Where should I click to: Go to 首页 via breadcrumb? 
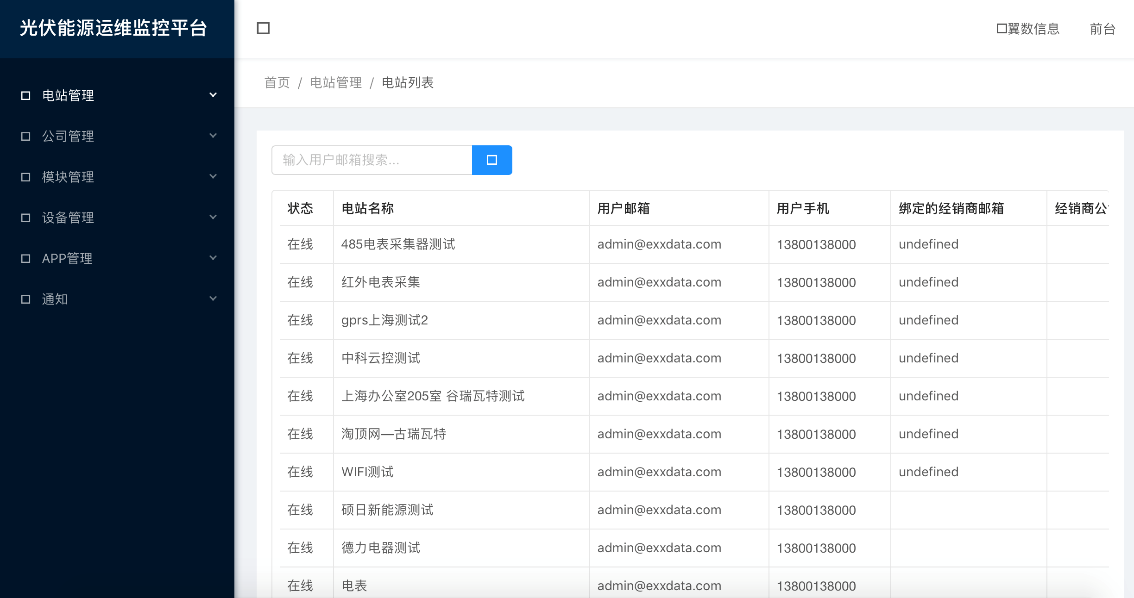pyautogui.click(x=277, y=83)
